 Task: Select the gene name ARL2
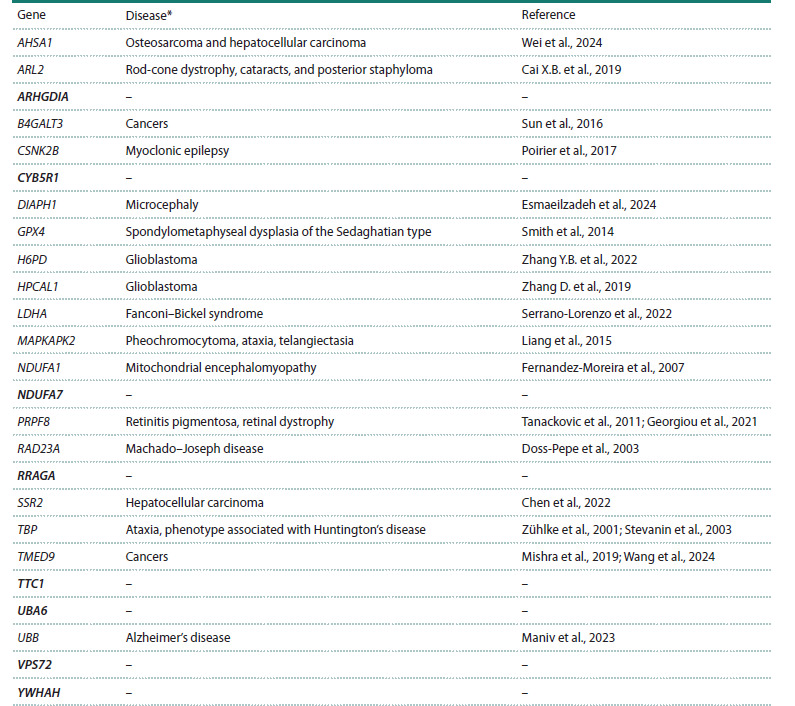tap(30, 69)
